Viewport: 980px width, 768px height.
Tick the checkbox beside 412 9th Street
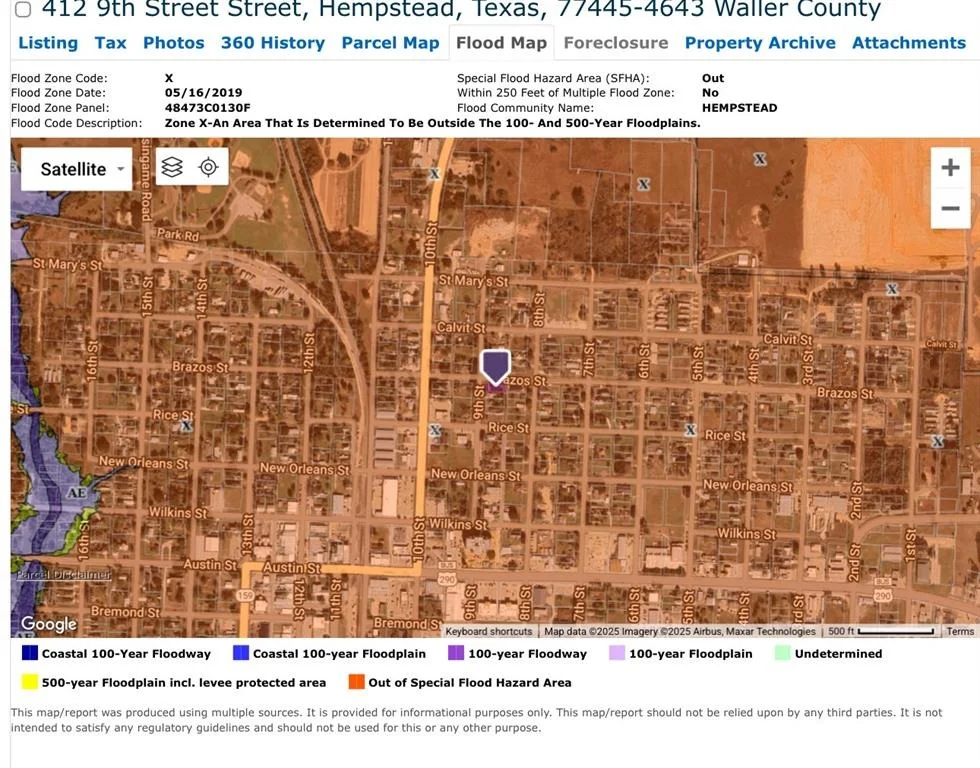coord(23,9)
